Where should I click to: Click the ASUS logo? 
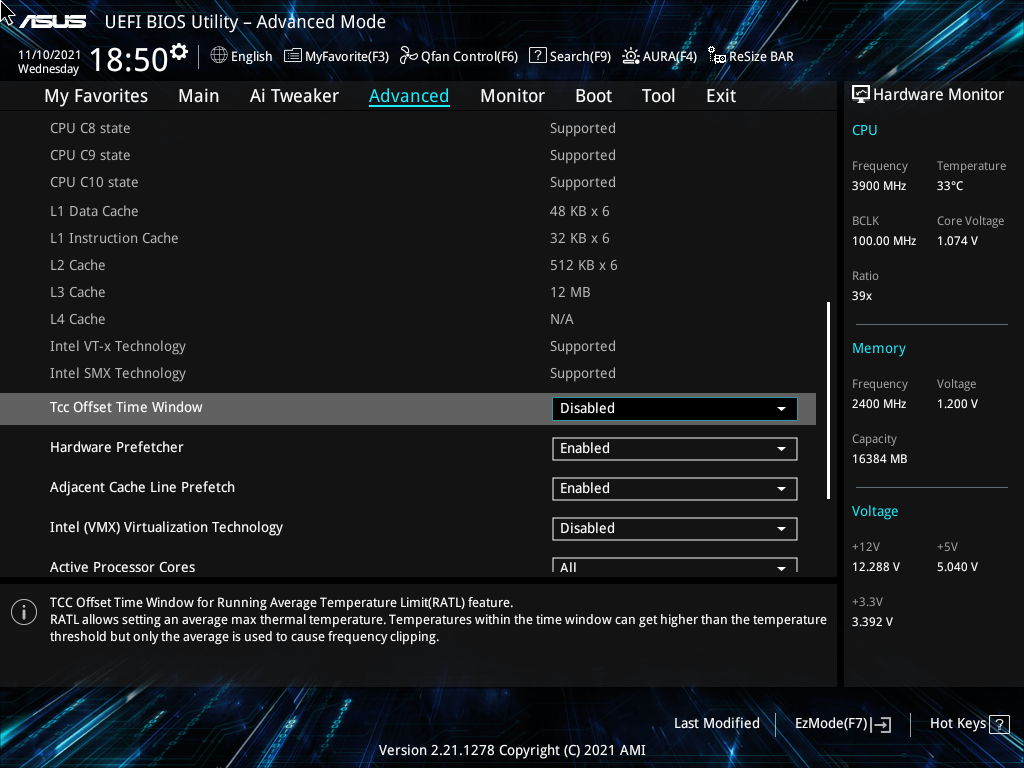52,22
